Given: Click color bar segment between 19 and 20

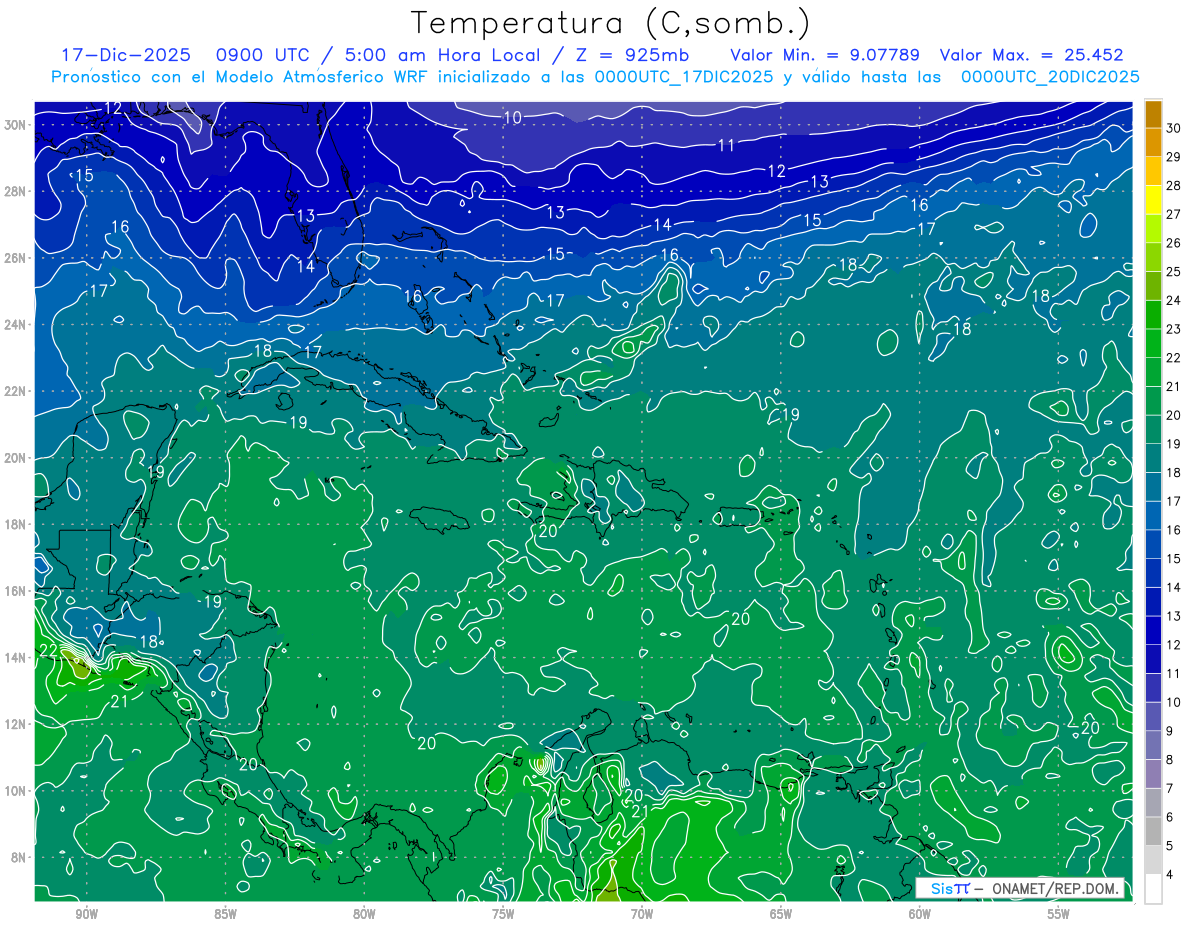Looking at the screenshot, I should [1153, 430].
